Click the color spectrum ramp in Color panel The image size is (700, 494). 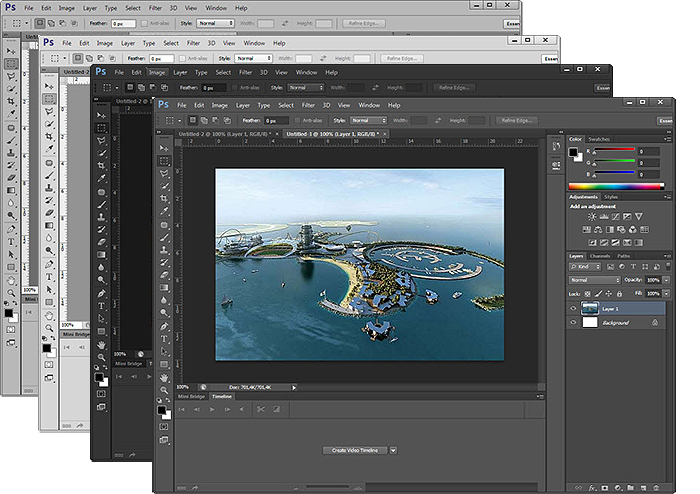pyautogui.click(x=614, y=186)
